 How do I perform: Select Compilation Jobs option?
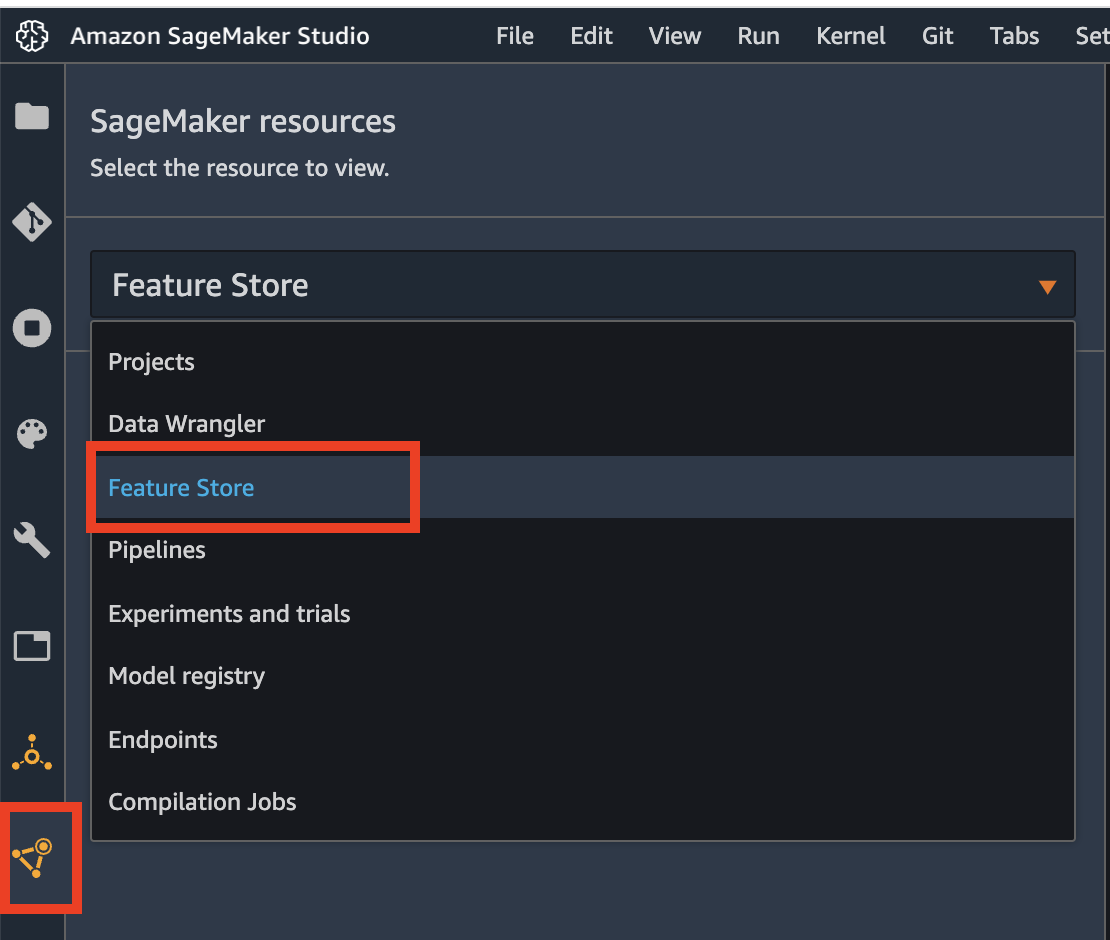pyautogui.click(x=583, y=802)
